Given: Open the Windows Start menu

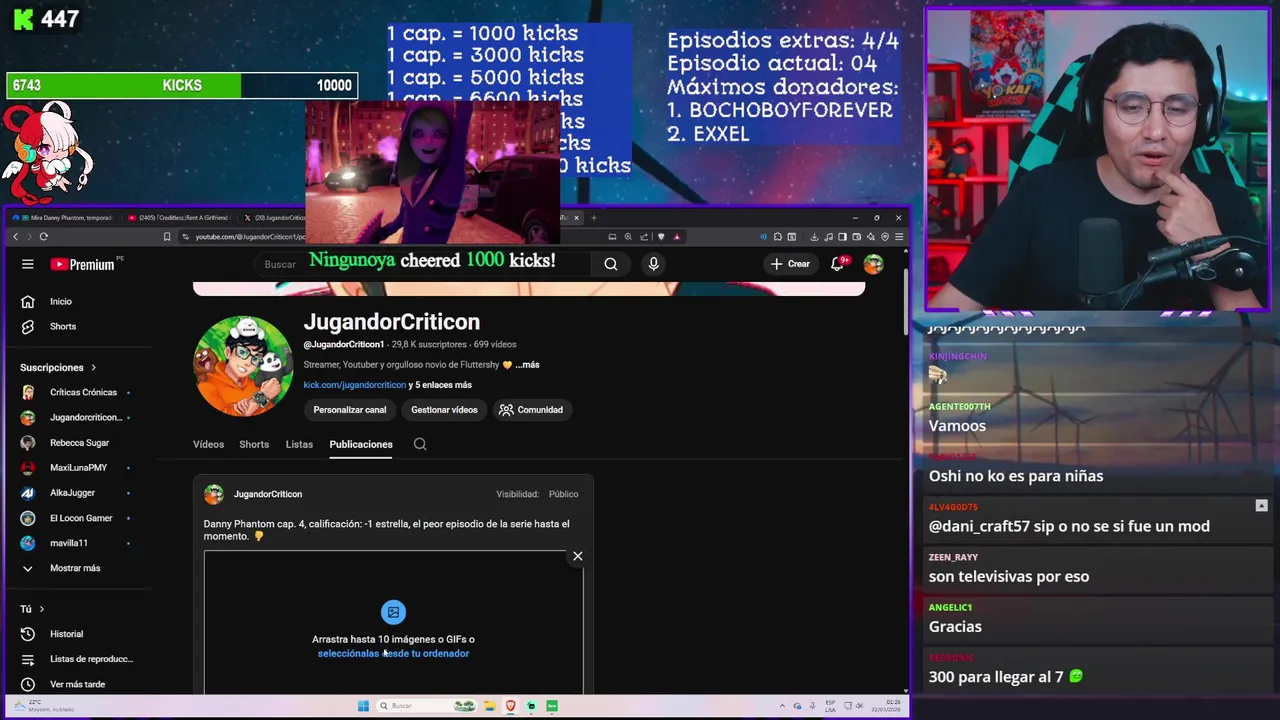Looking at the screenshot, I should point(363,706).
